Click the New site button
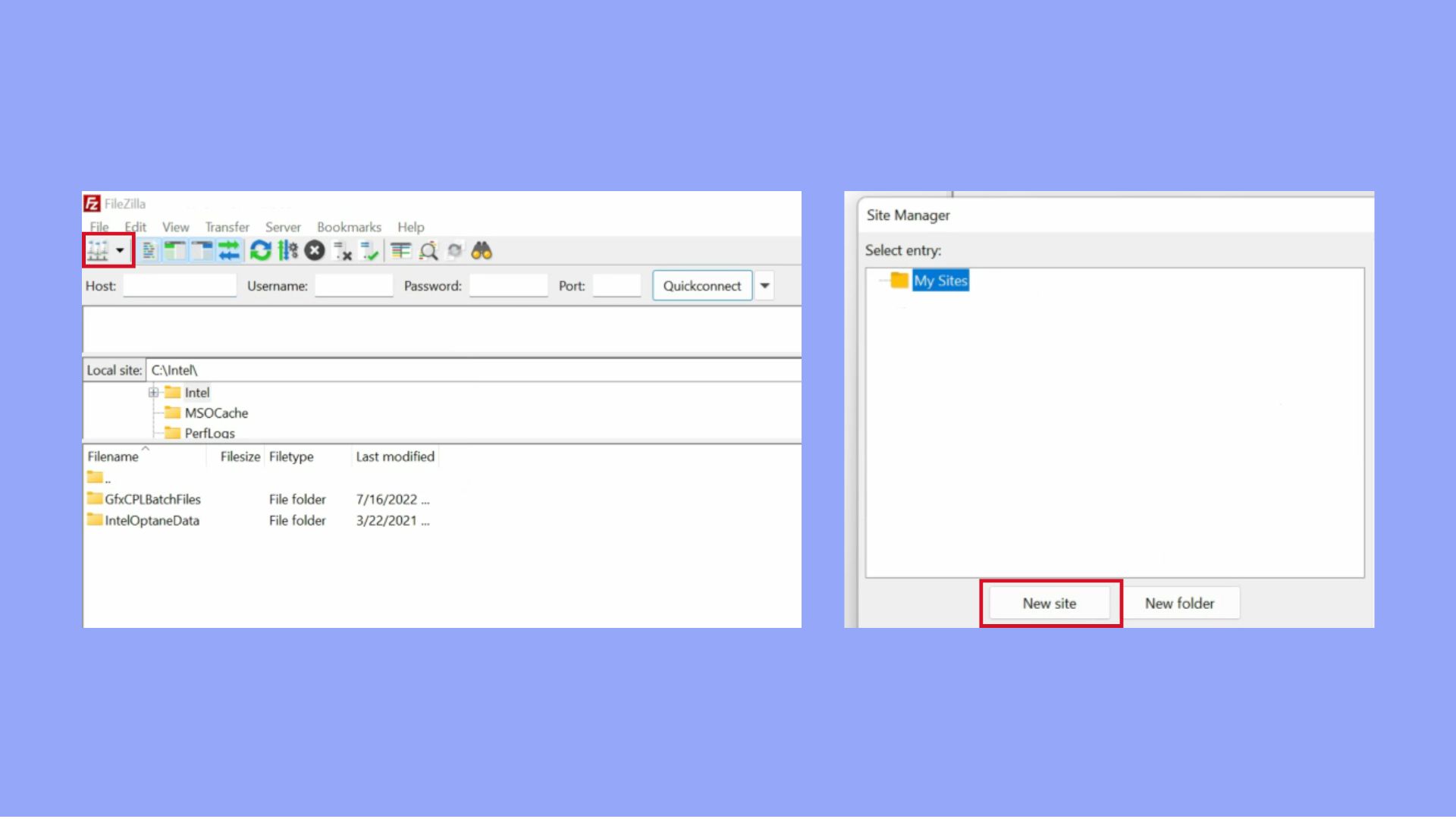This screenshot has height=819, width=1456. point(1050,603)
